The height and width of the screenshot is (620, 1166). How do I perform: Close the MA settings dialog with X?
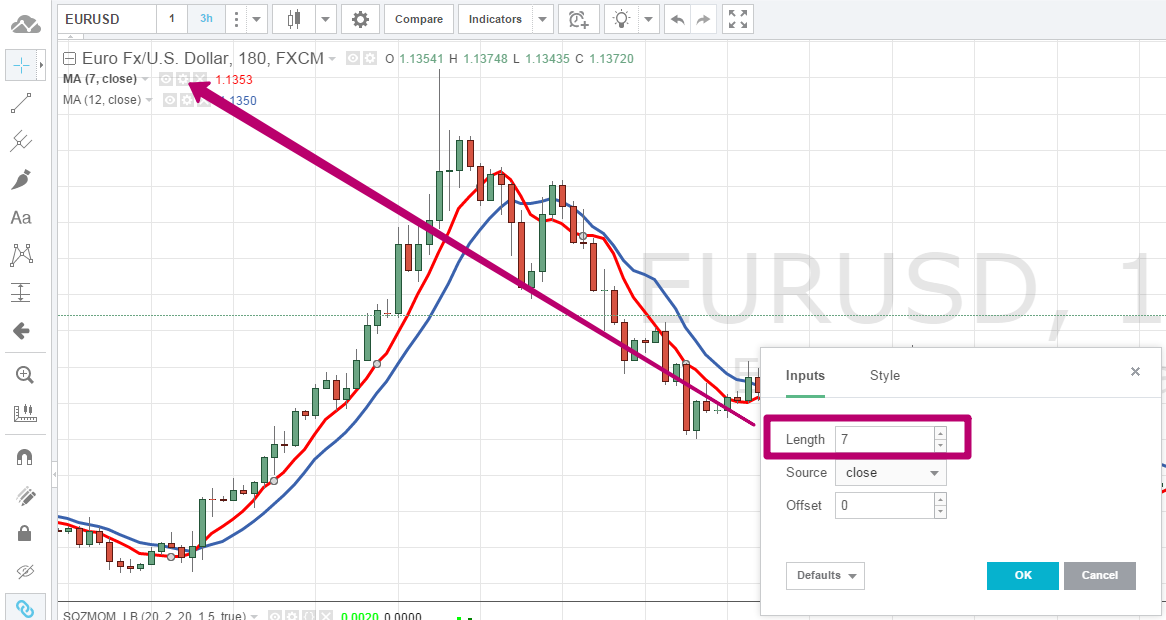point(1135,372)
